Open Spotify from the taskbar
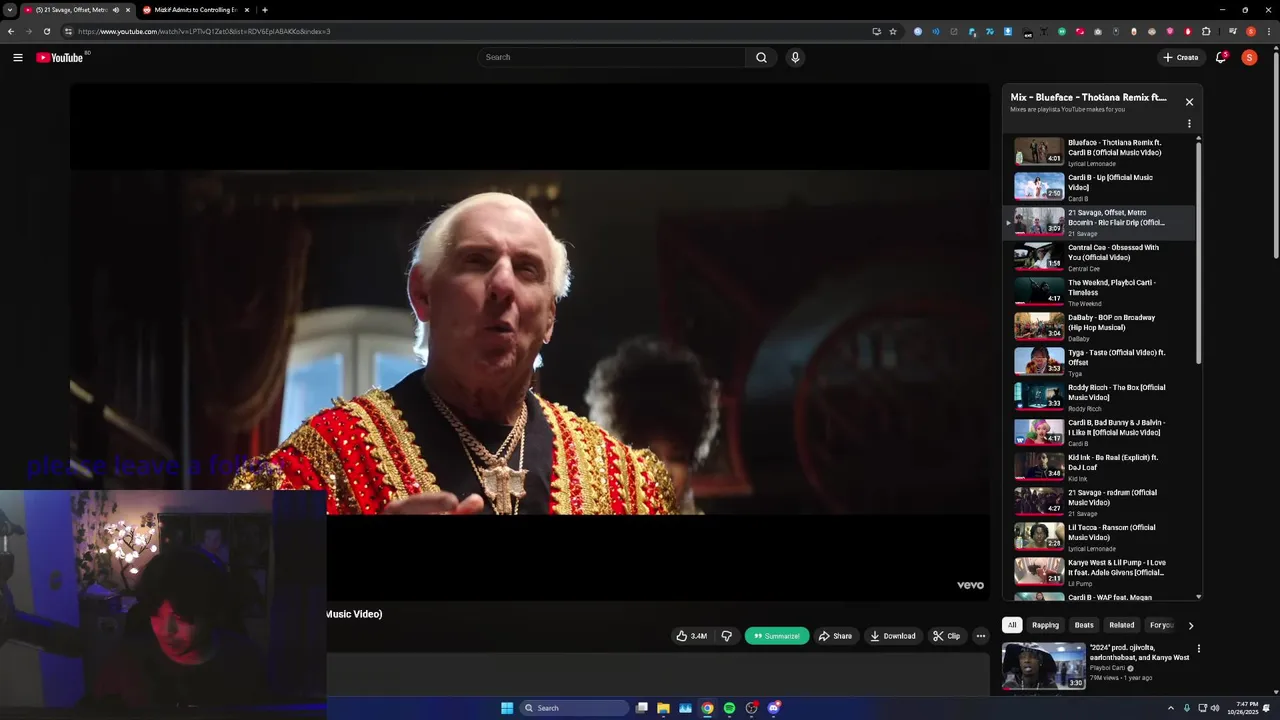The image size is (1280, 720). 729,708
